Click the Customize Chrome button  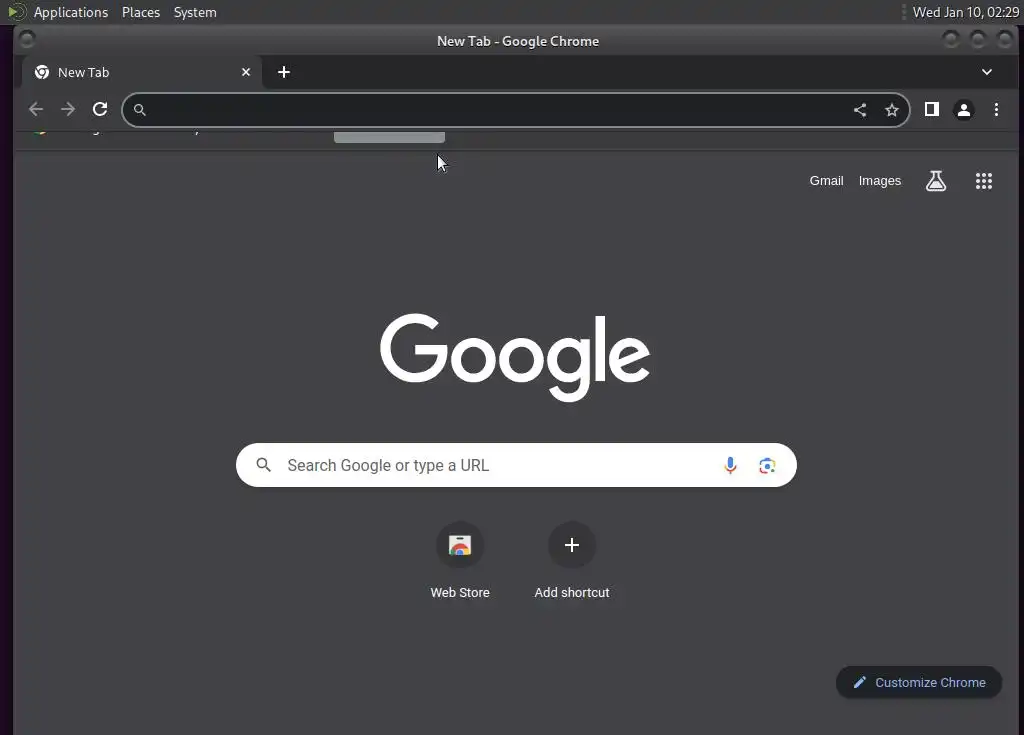918,682
